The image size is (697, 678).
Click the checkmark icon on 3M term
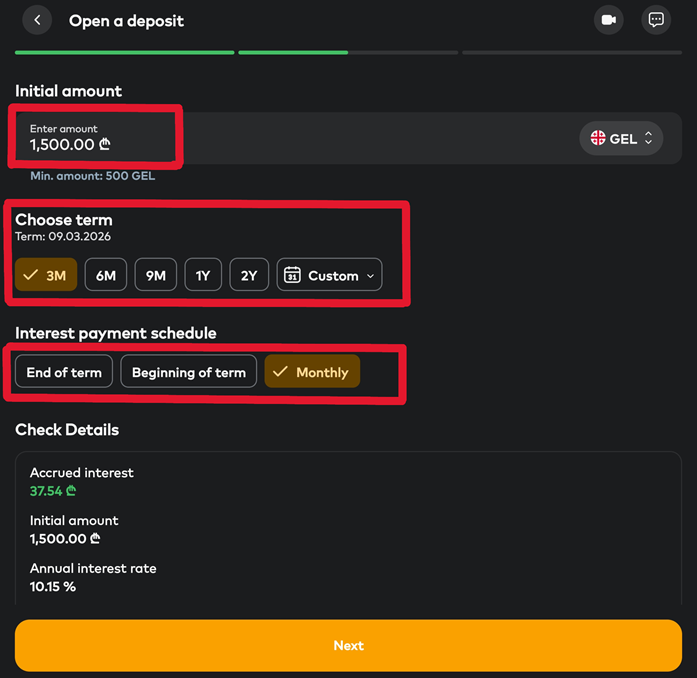pos(30,275)
